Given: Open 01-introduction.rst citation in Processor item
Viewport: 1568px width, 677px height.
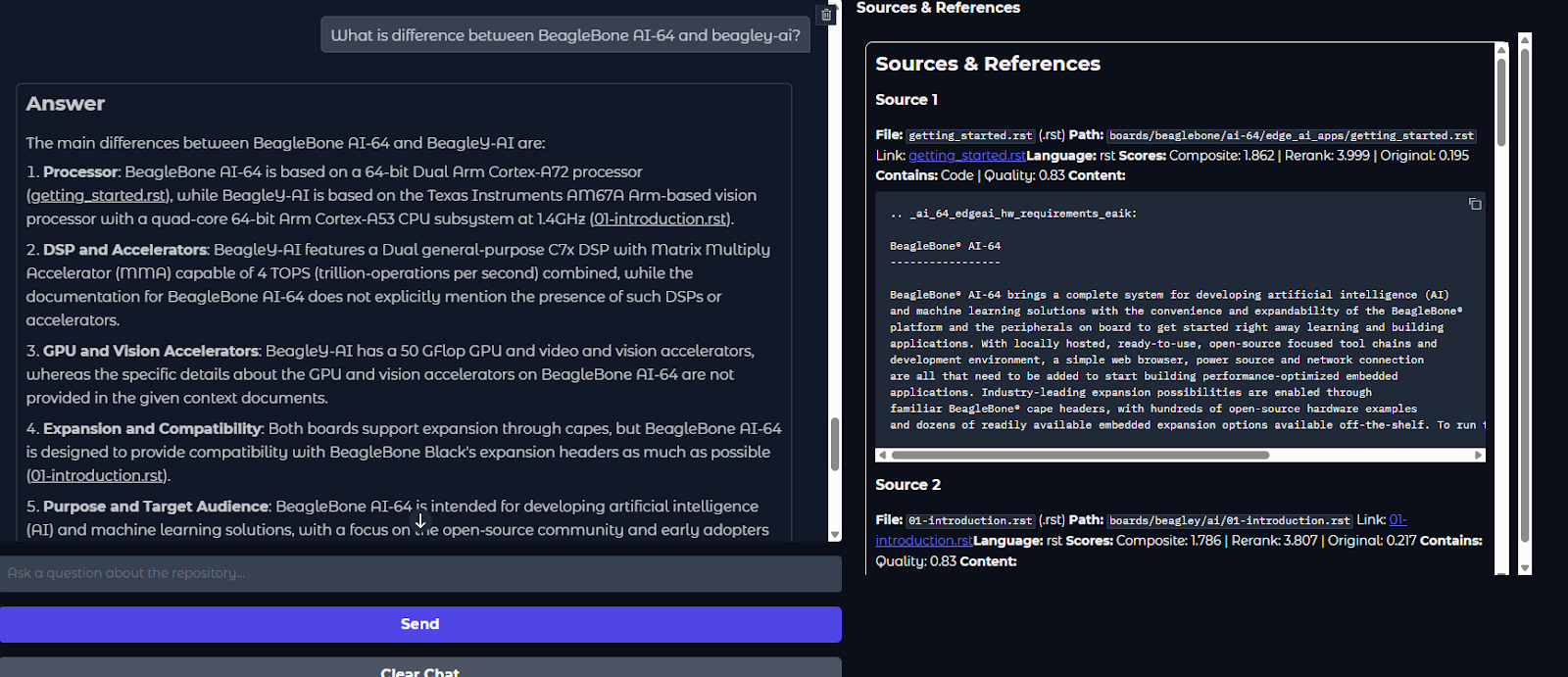Looking at the screenshot, I should click(x=661, y=218).
